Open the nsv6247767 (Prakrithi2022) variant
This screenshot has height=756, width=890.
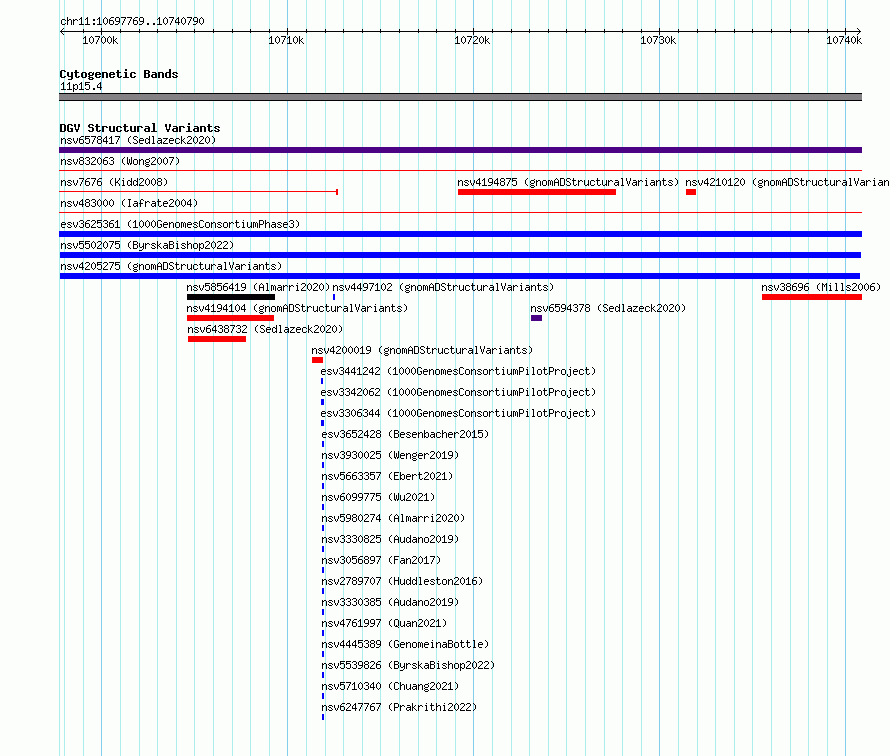coord(399,707)
